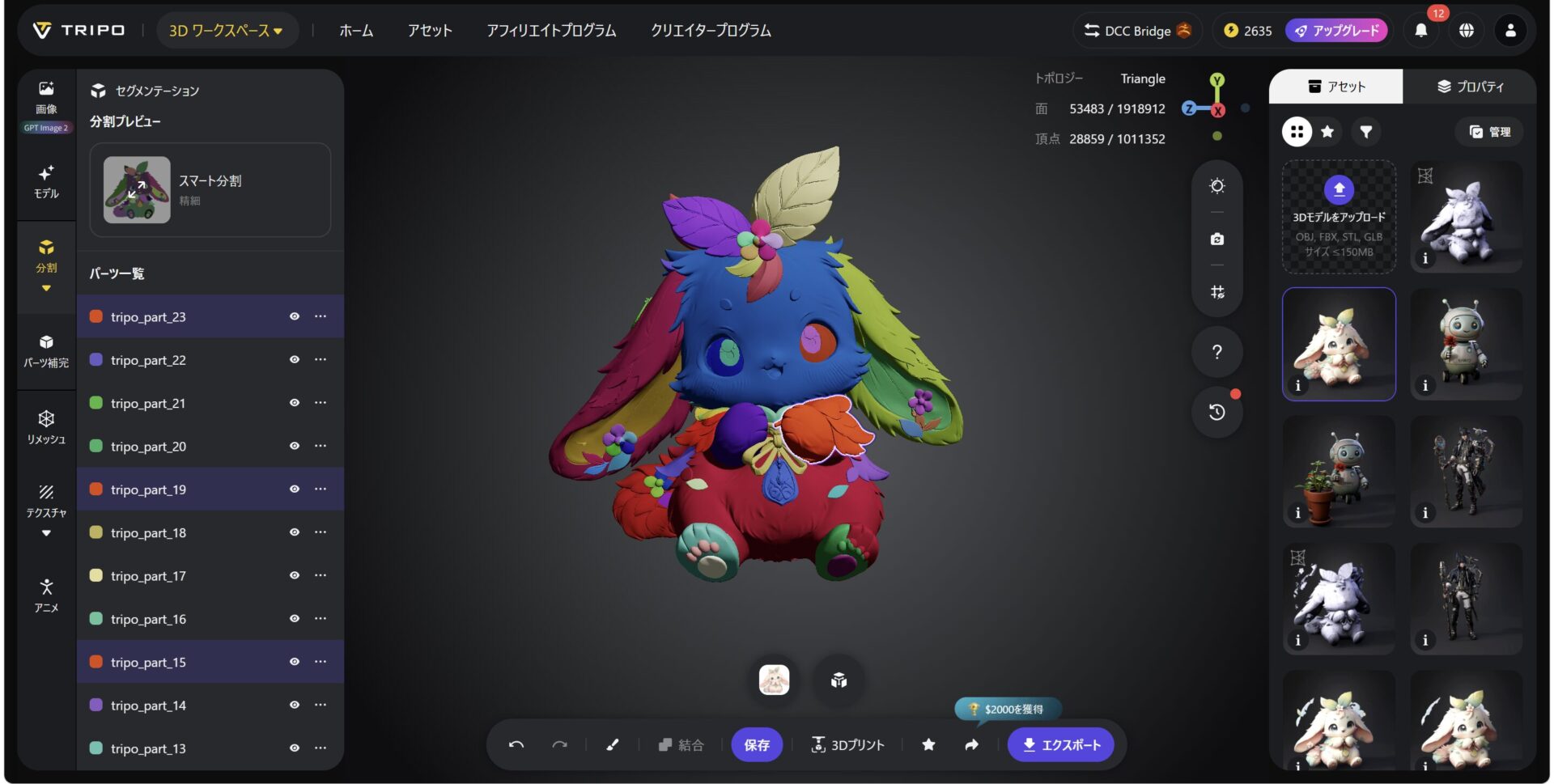The width and height of the screenshot is (1554, 784).
Task: Click the 管理 manage button
Action: (1489, 131)
